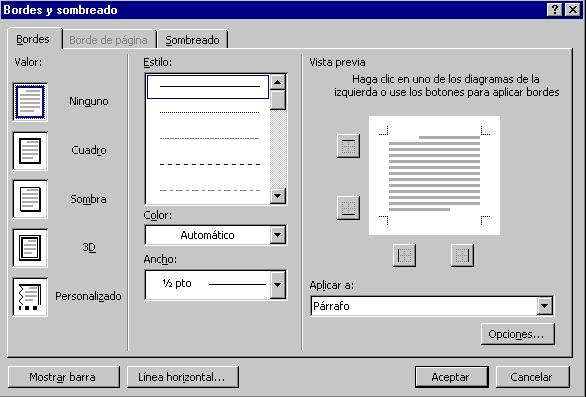Image resolution: width=586 pixels, height=397 pixels.
Task: Click the 3D label
Action: (89, 247)
